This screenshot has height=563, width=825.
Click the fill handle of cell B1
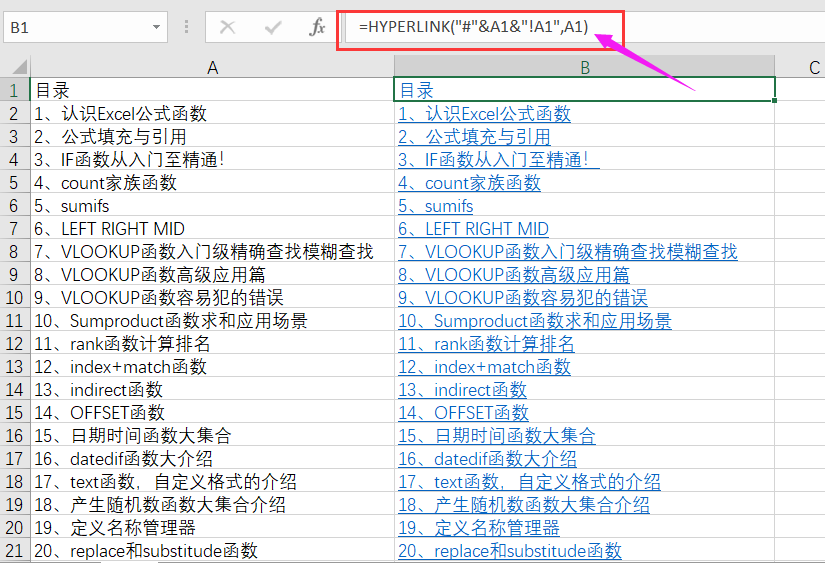point(774,100)
